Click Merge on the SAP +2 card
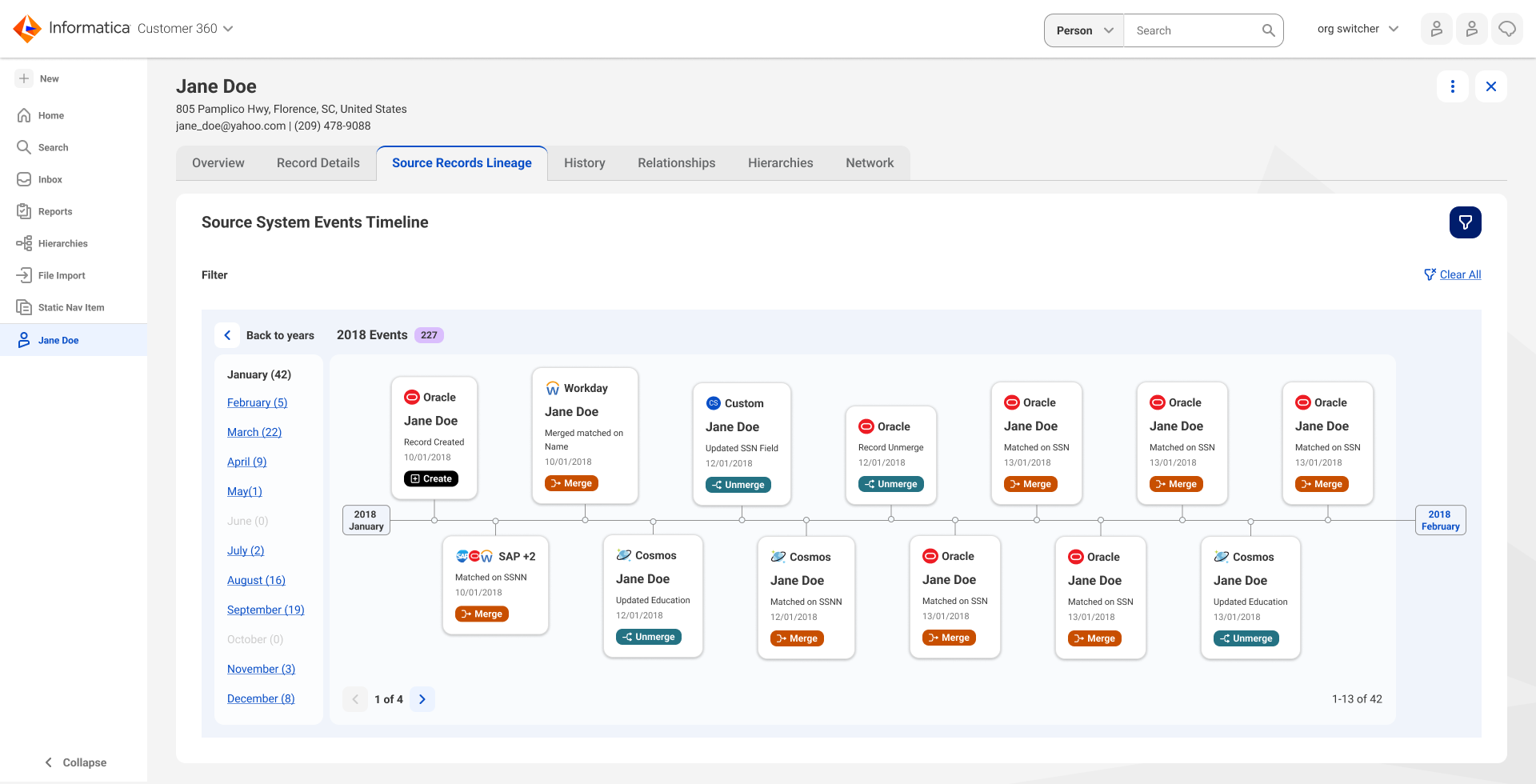This screenshot has width=1536, height=784. pos(482,614)
